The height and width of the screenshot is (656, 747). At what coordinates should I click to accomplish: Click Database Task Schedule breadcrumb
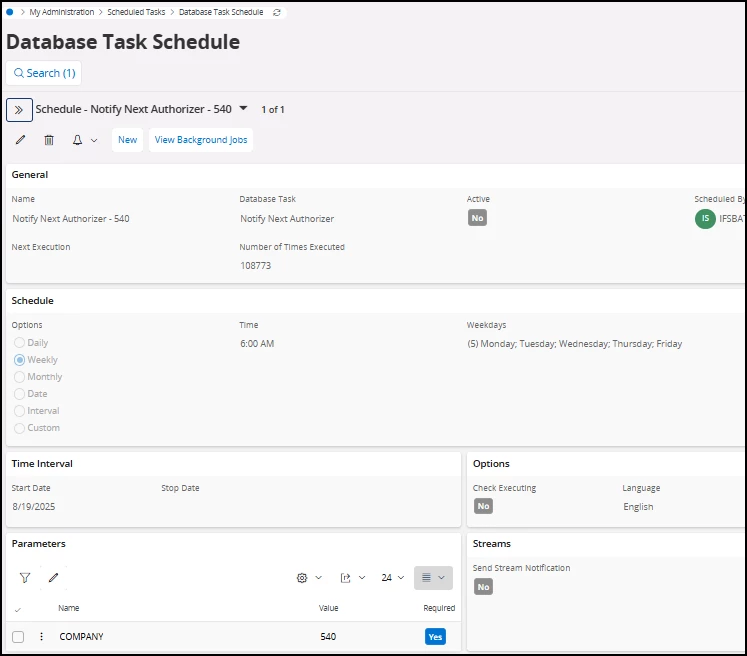(221, 12)
